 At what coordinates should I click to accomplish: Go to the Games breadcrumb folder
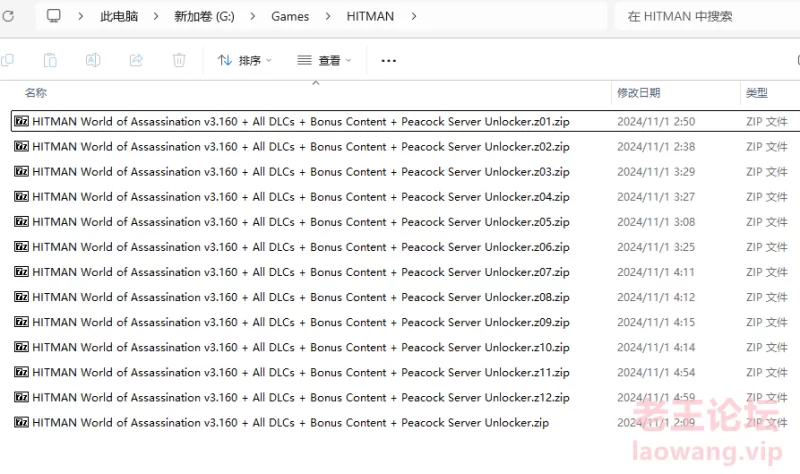tap(290, 16)
